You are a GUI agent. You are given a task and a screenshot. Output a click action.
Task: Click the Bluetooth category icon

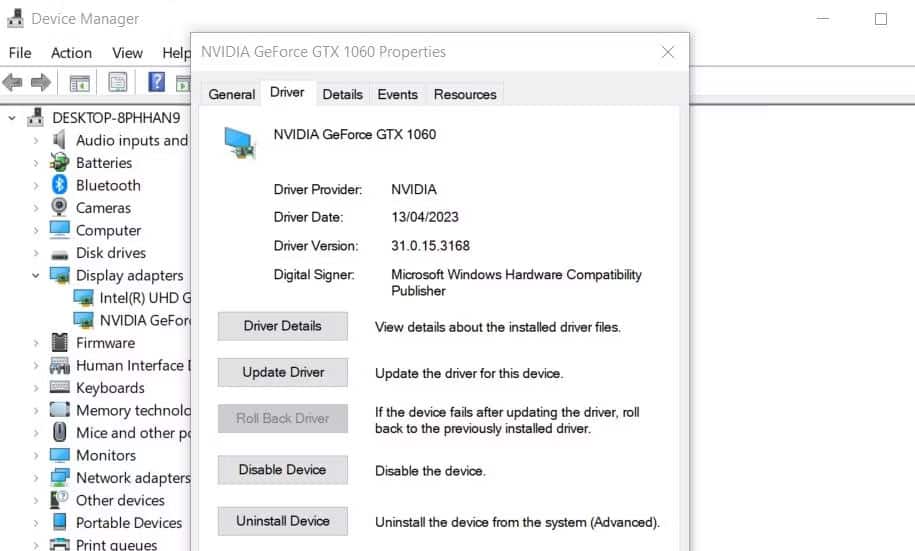pyautogui.click(x=60, y=185)
